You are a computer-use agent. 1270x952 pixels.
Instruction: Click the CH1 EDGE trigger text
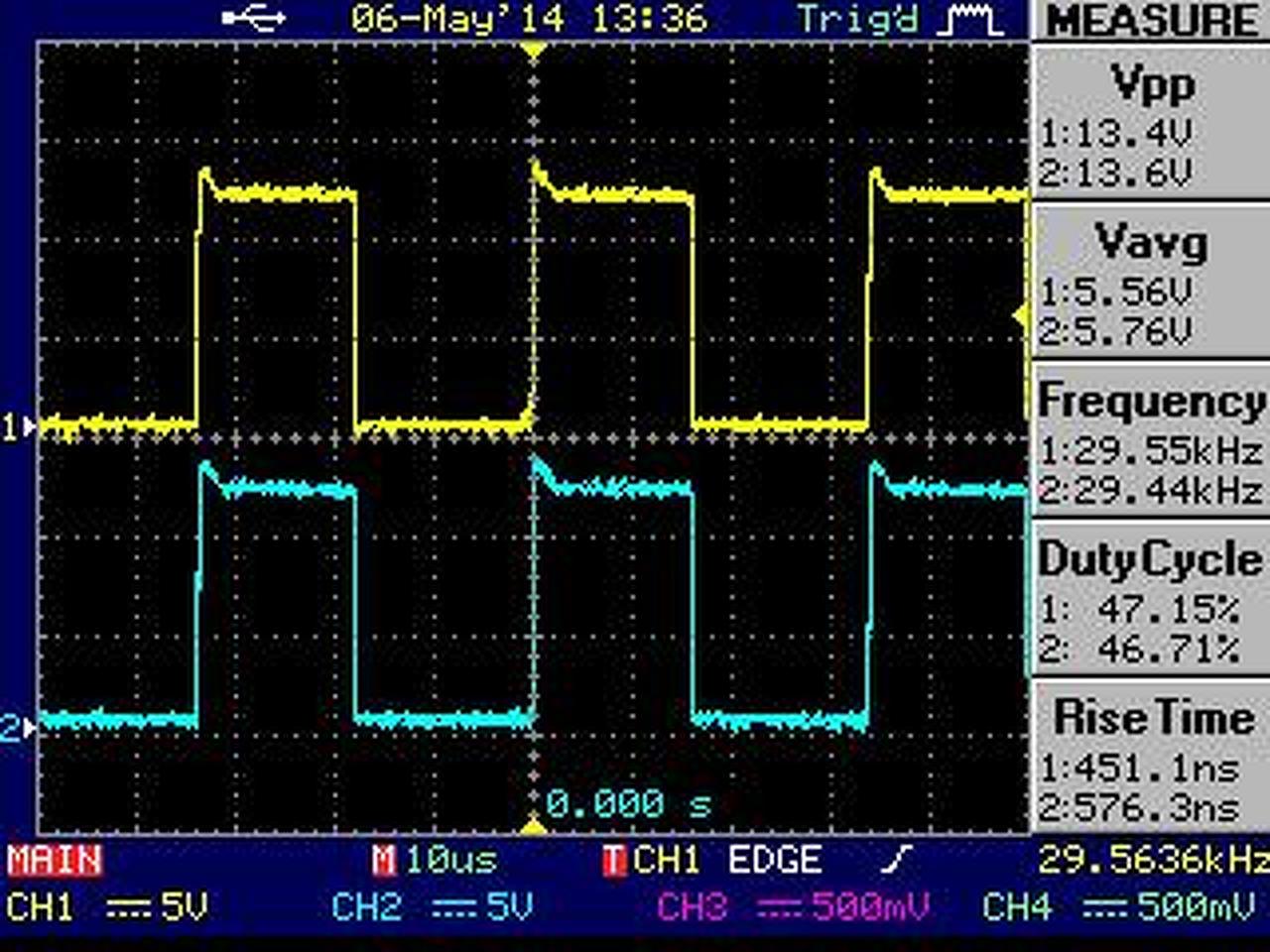[728, 860]
